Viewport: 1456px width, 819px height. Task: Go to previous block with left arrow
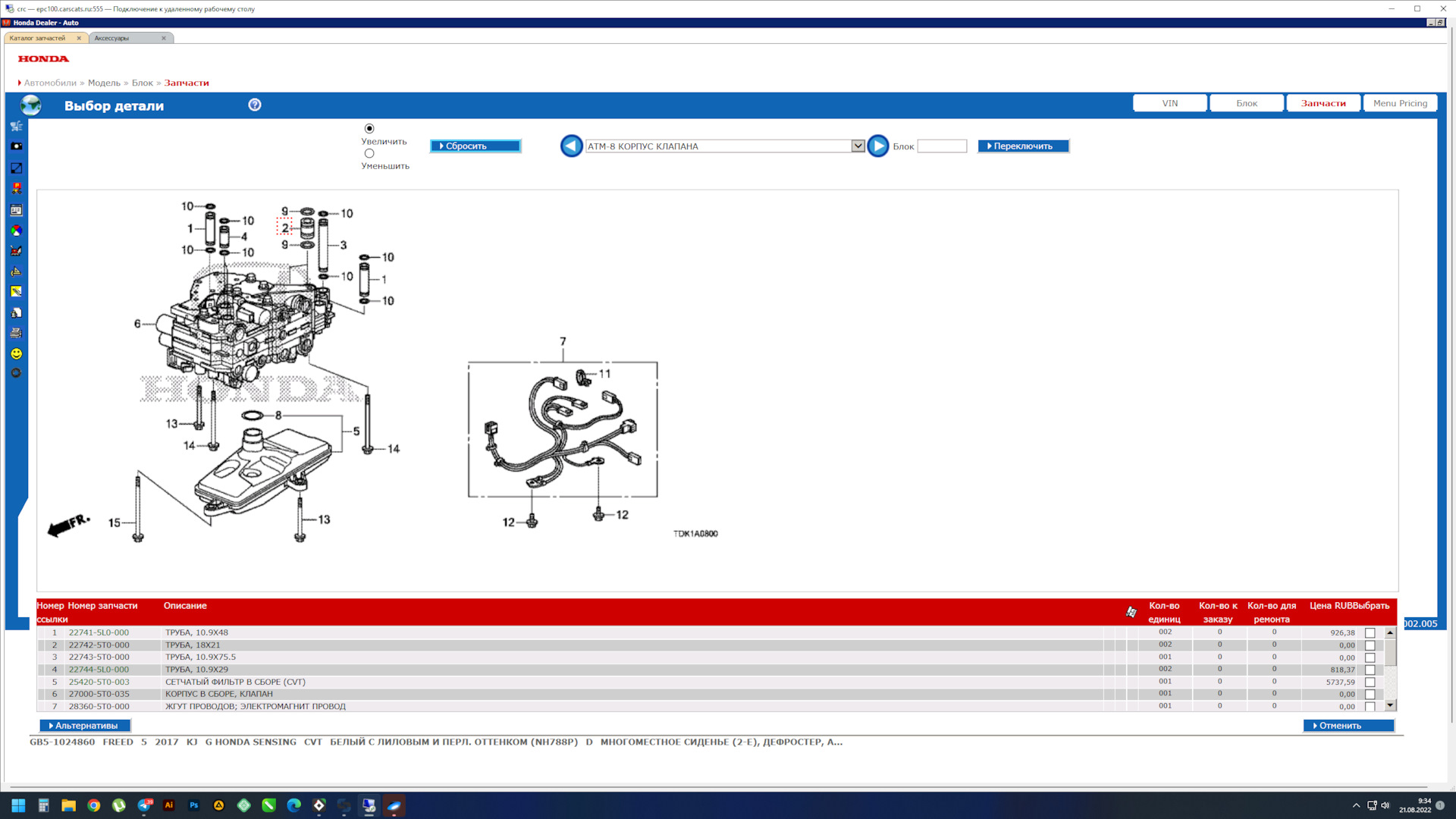(x=571, y=146)
